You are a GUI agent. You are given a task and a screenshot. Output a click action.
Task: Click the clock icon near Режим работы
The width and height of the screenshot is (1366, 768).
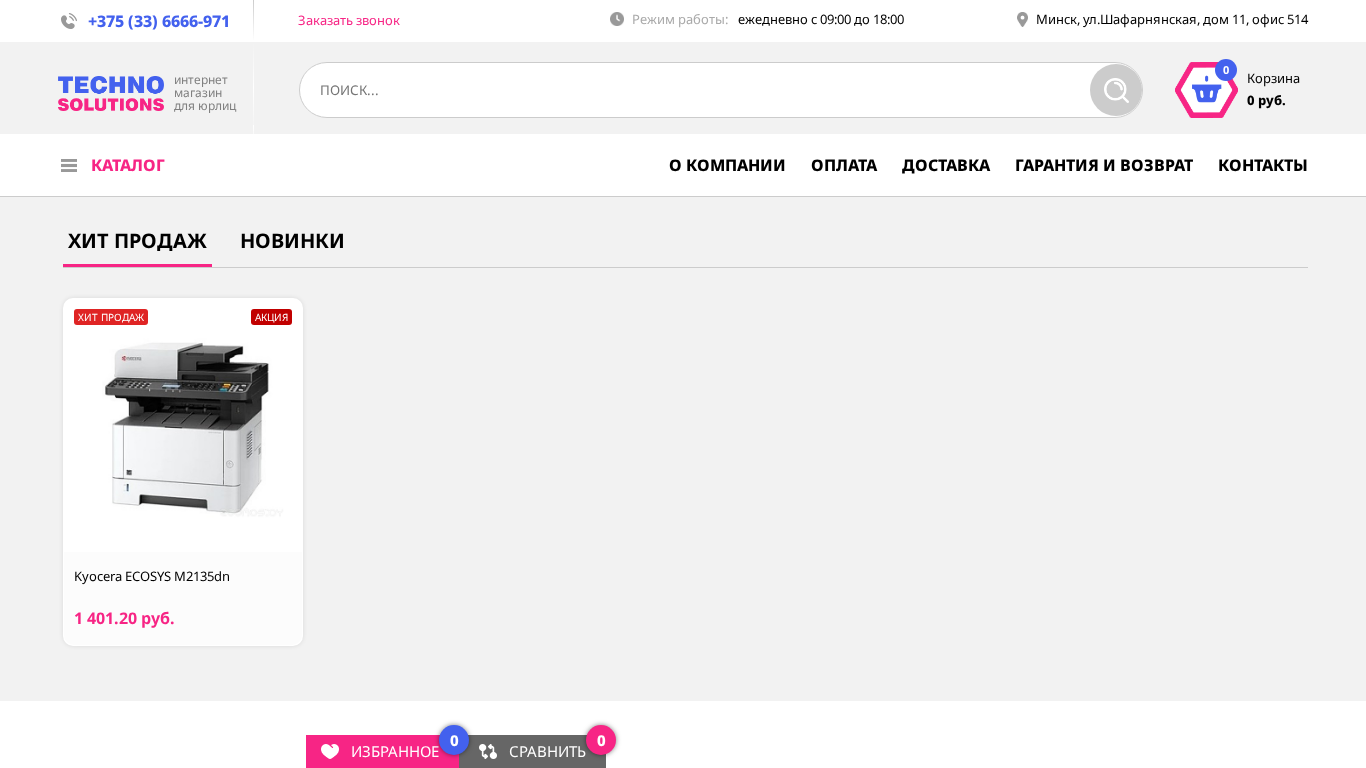(x=617, y=19)
